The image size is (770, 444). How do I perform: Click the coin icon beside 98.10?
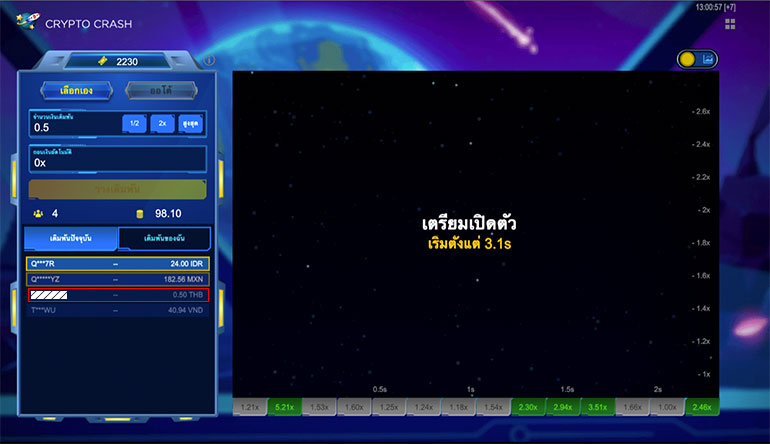(139, 214)
